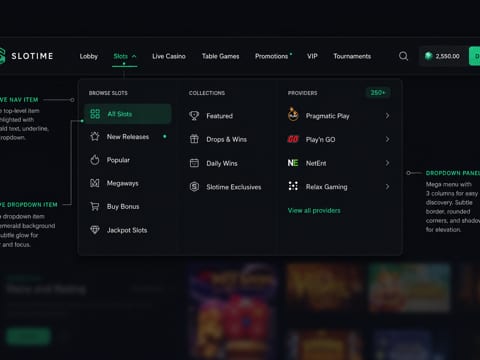Click the Daily Wins calendar icon
Viewport: 480px width, 360px height.
(x=194, y=163)
